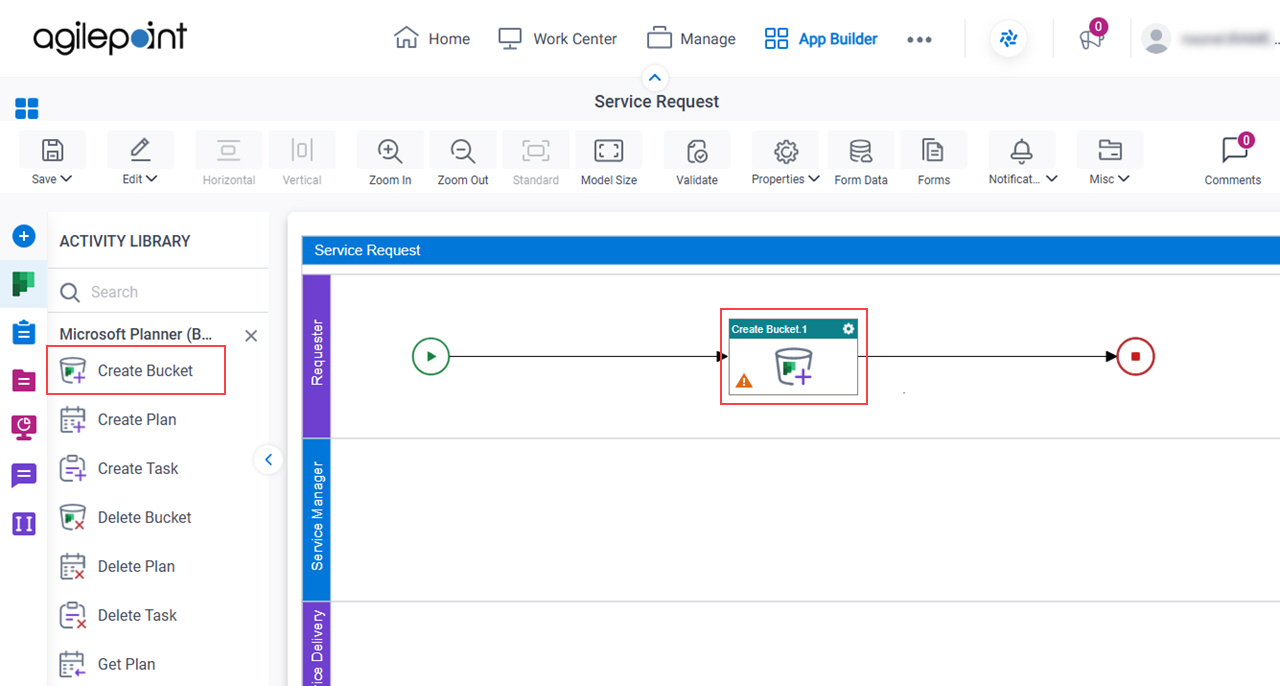
Task: Open the Forms tool
Action: [933, 151]
